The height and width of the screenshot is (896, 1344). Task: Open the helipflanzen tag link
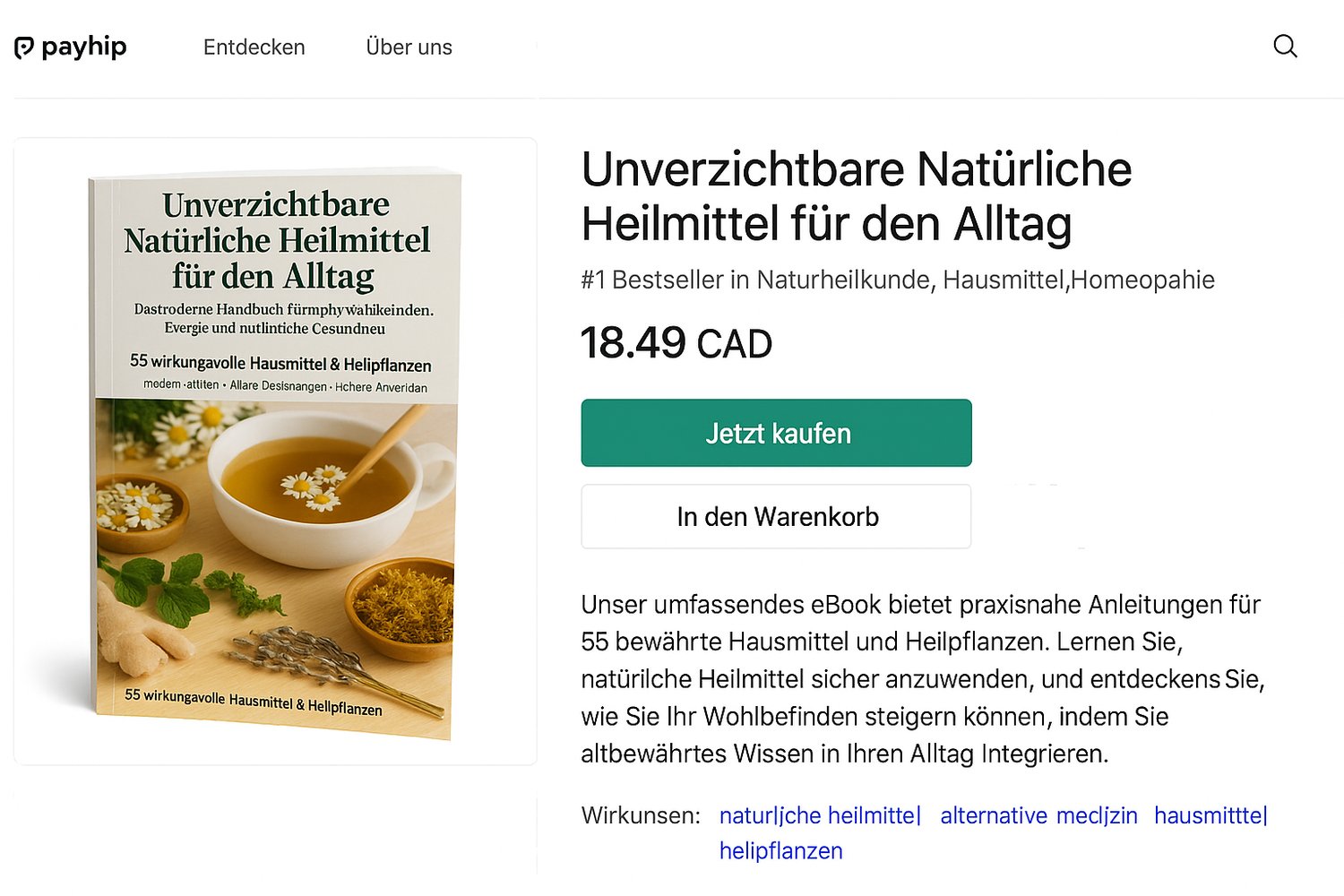(780, 850)
